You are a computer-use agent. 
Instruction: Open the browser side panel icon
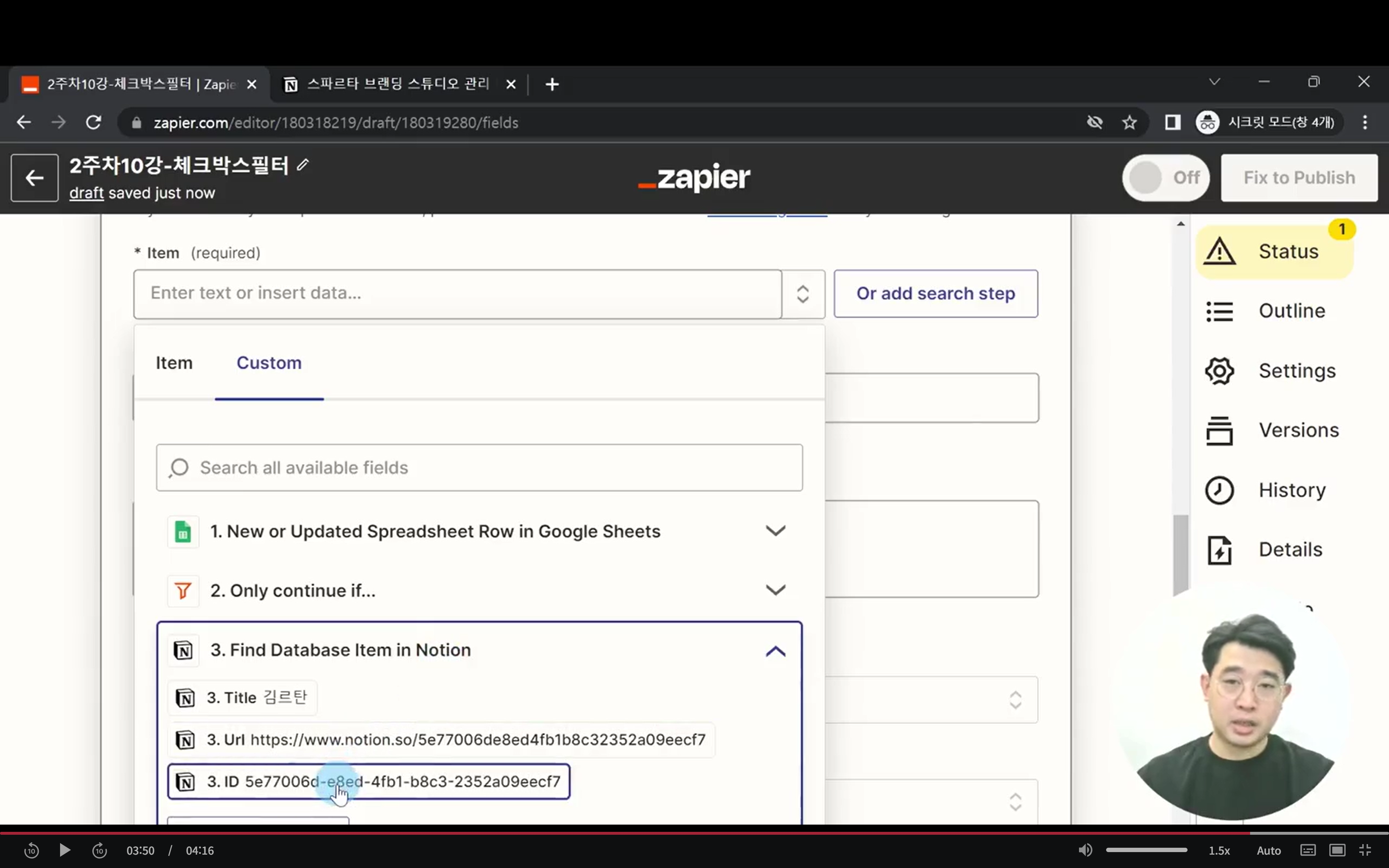[1172, 122]
